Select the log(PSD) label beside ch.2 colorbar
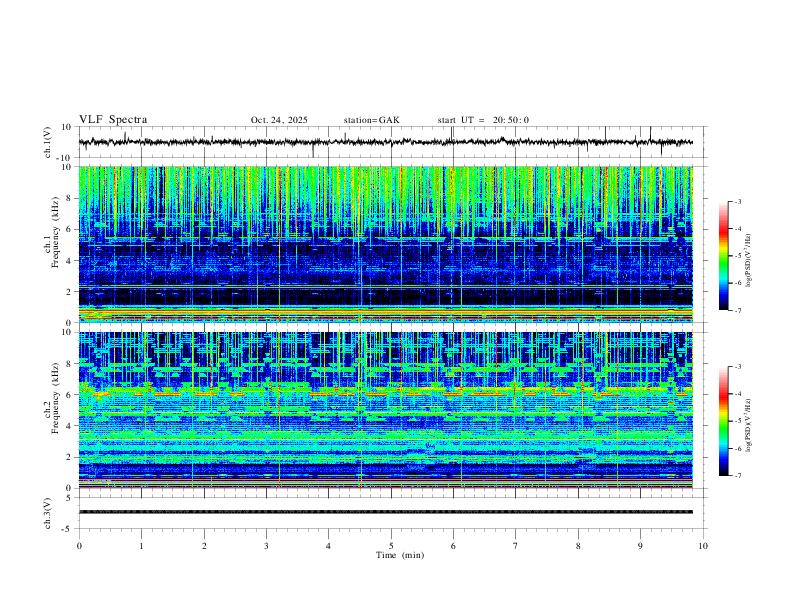The width and height of the screenshot is (792, 612). coord(749,425)
